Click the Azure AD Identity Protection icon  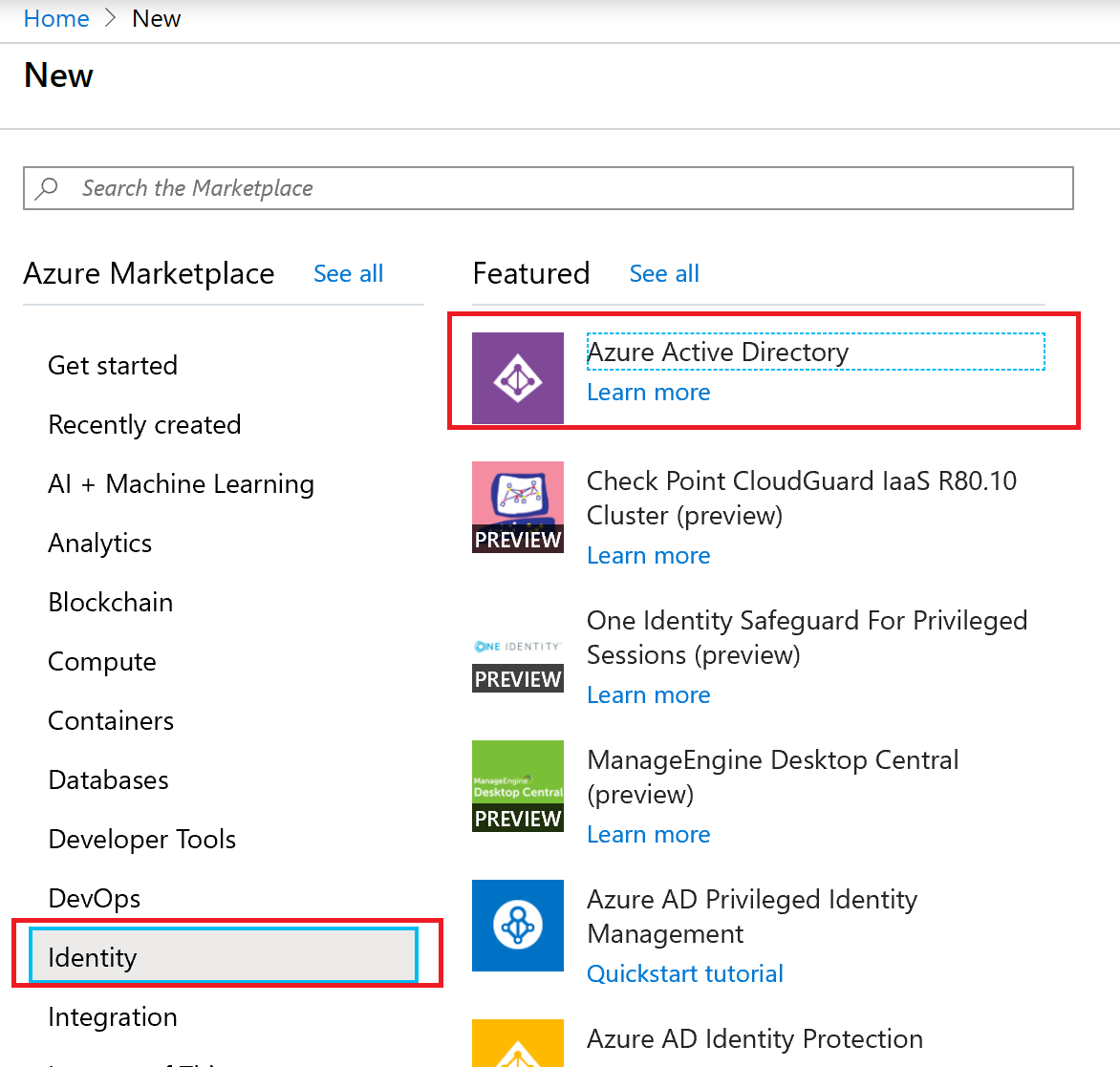click(x=517, y=1049)
